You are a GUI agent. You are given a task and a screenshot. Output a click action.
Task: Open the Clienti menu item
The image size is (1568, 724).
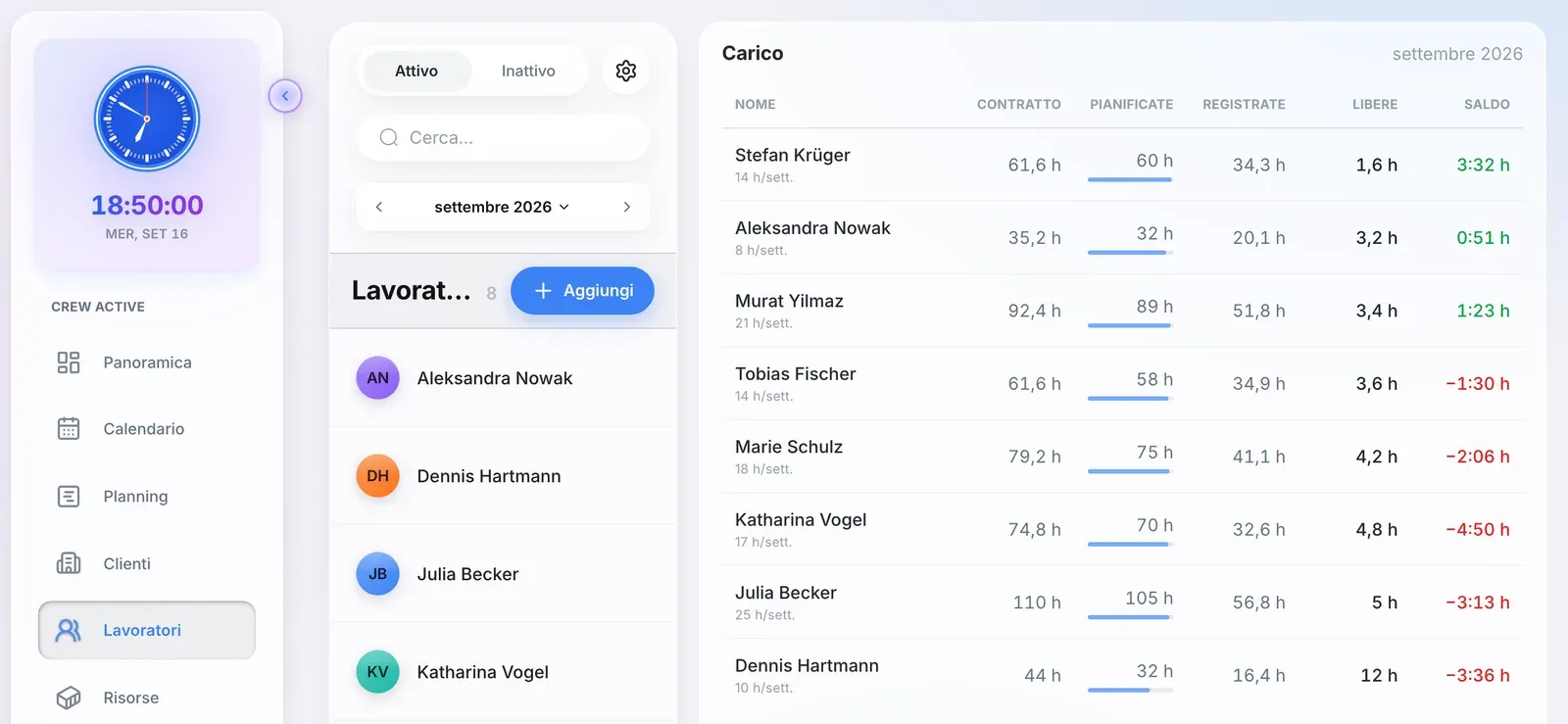(x=147, y=563)
